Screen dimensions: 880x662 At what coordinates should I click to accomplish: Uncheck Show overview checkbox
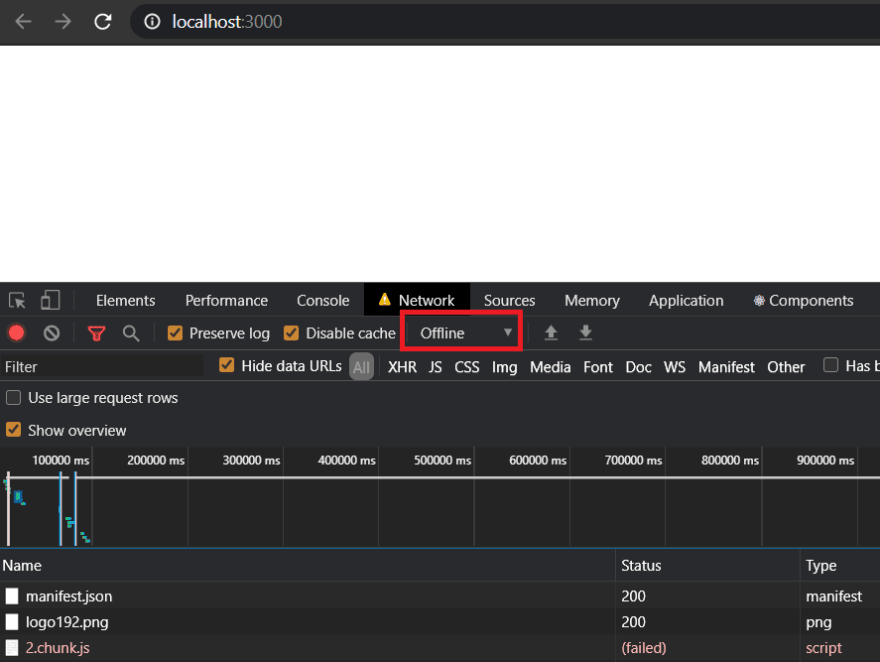coord(13,430)
